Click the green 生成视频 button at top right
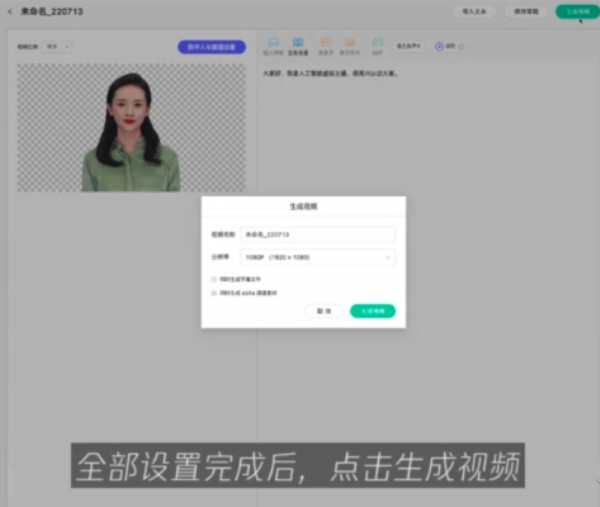Viewport: 600px width, 507px height. click(578, 12)
